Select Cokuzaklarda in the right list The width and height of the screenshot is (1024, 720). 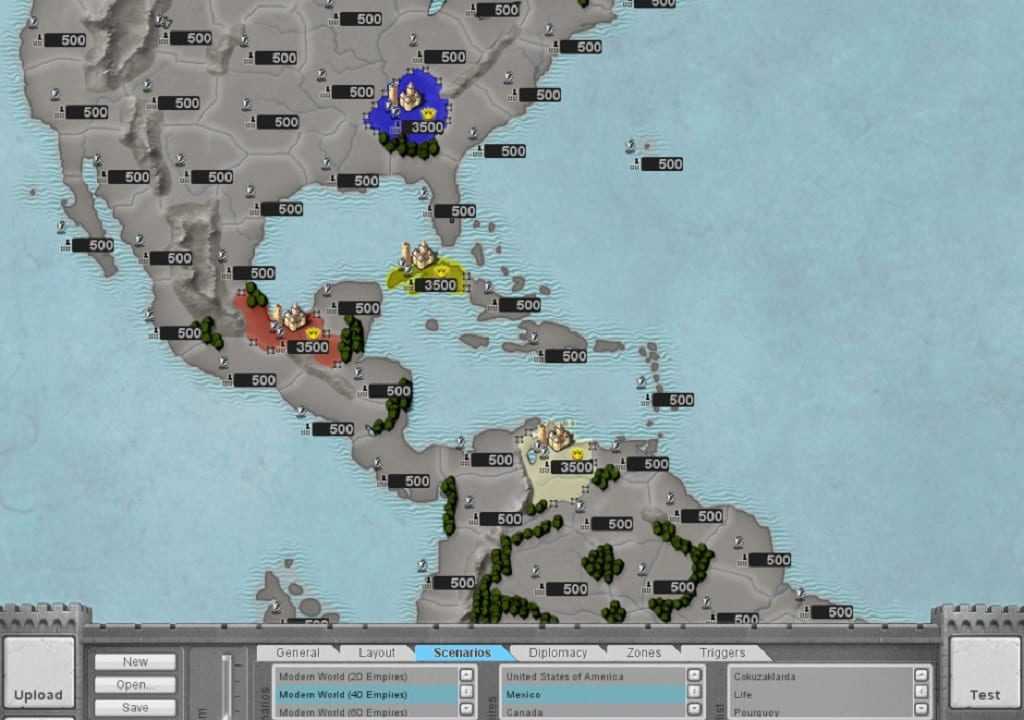point(821,676)
